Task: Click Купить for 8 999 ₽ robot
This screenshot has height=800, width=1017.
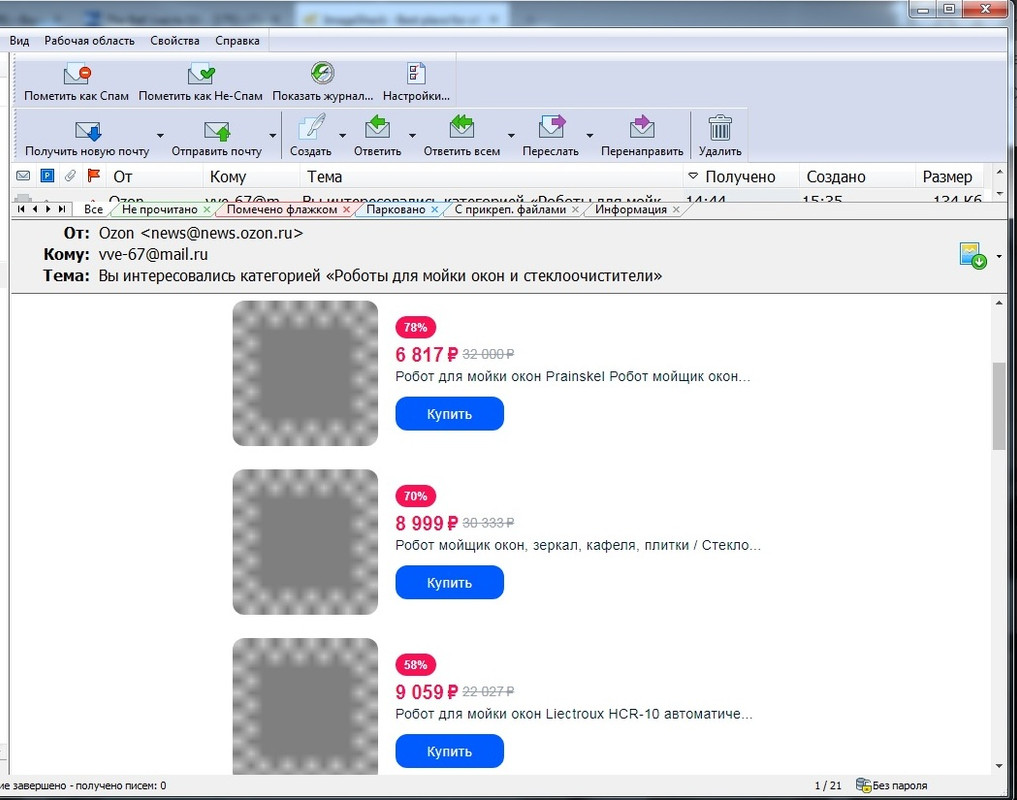Action: coord(449,582)
